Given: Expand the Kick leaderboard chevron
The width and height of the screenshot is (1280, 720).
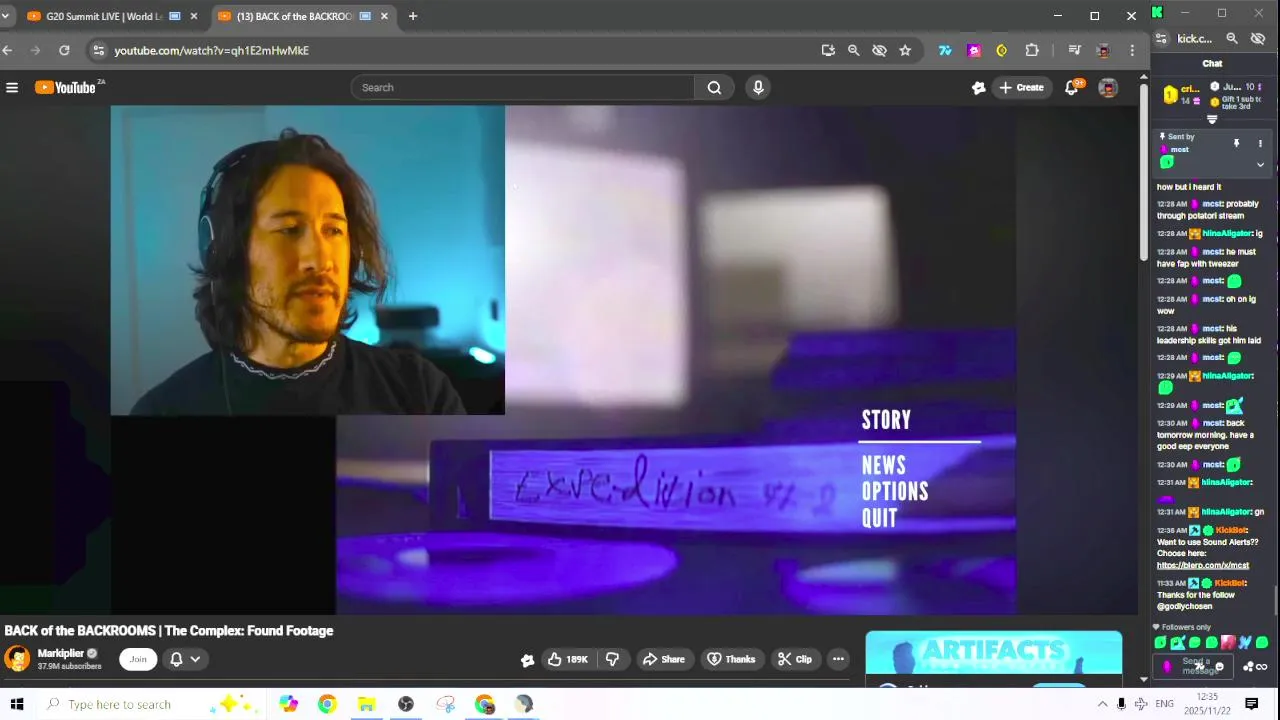Looking at the screenshot, I should click(x=1212, y=120).
